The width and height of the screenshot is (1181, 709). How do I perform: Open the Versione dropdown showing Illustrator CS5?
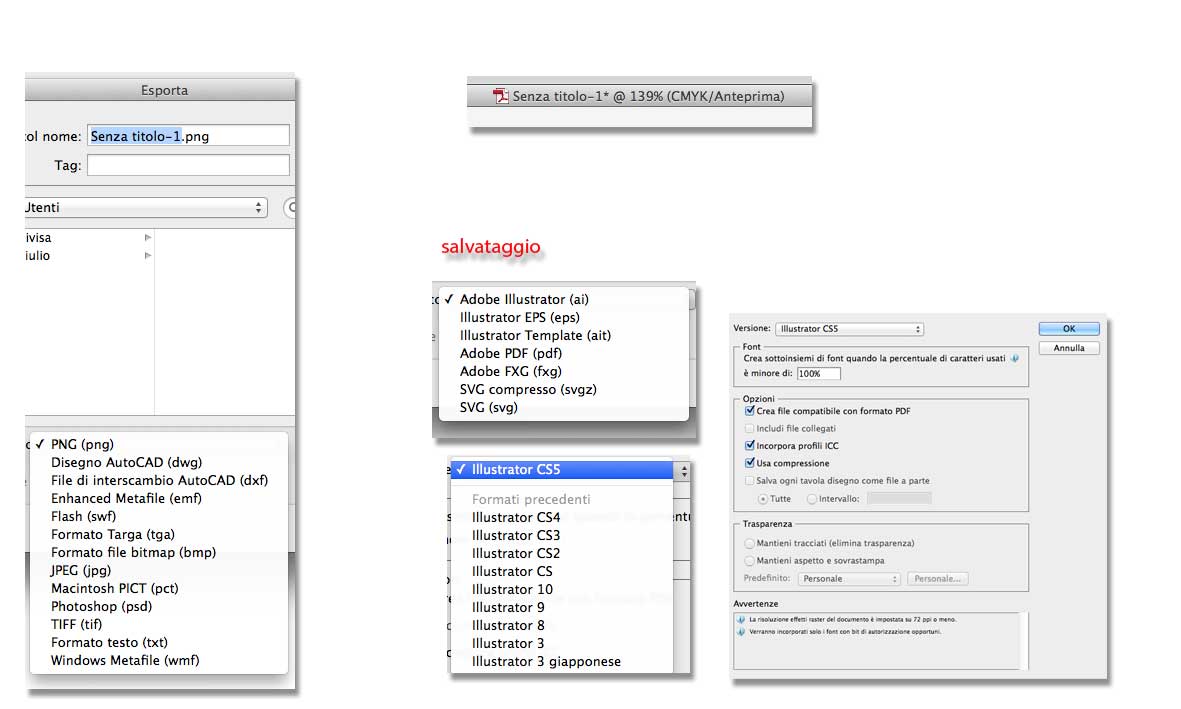[849, 329]
